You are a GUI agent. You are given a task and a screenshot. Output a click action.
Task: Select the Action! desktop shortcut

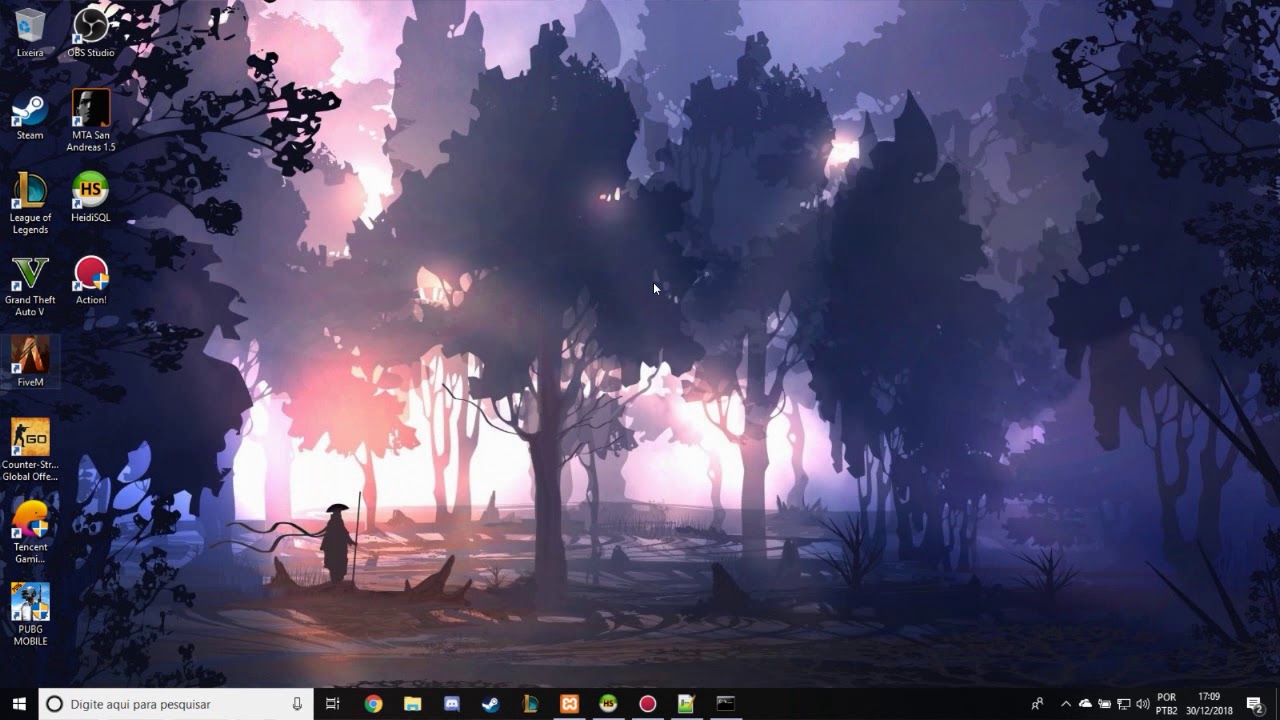point(91,280)
